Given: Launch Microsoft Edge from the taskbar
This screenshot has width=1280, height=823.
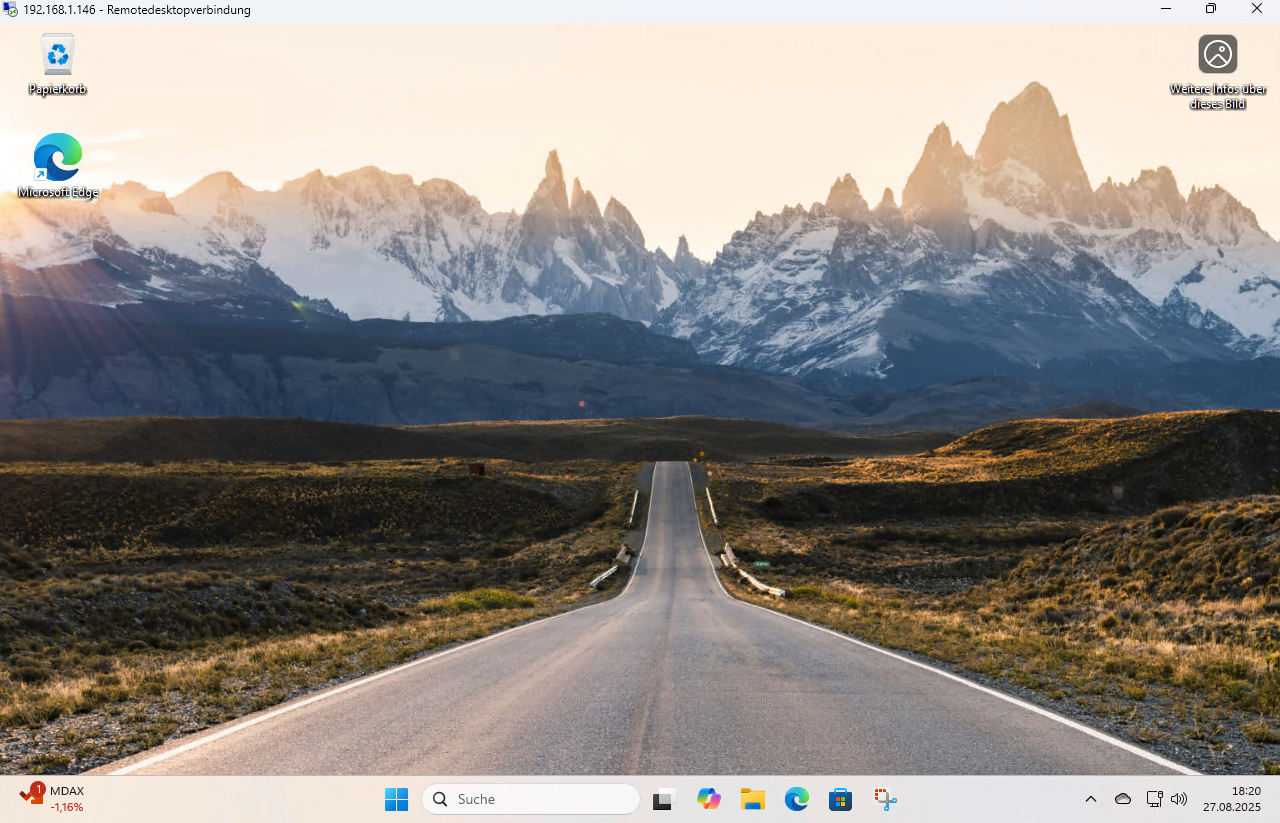Looking at the screenshot, I should 797,799.
